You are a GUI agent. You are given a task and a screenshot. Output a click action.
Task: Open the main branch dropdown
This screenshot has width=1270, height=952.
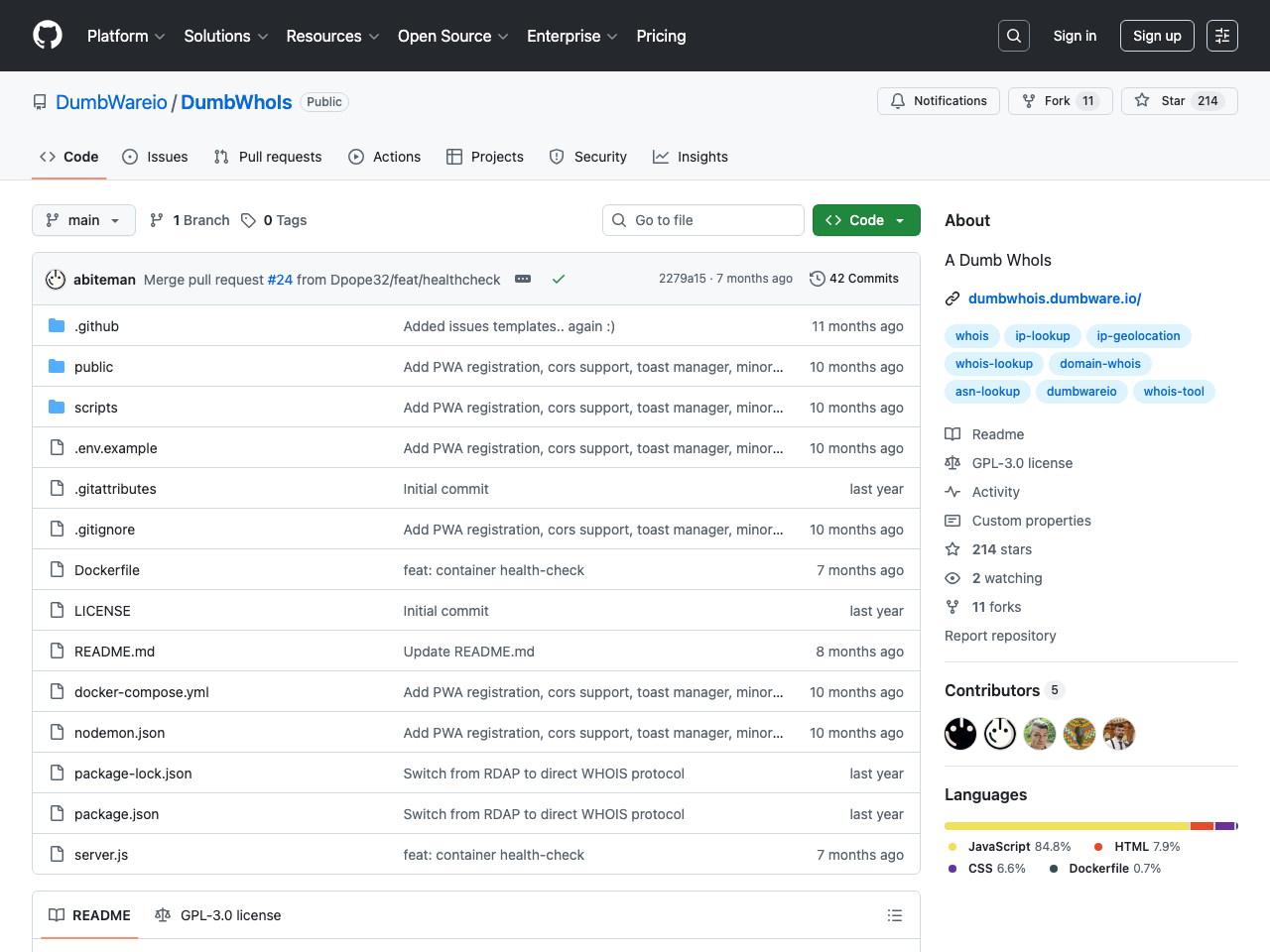(83, 220)
